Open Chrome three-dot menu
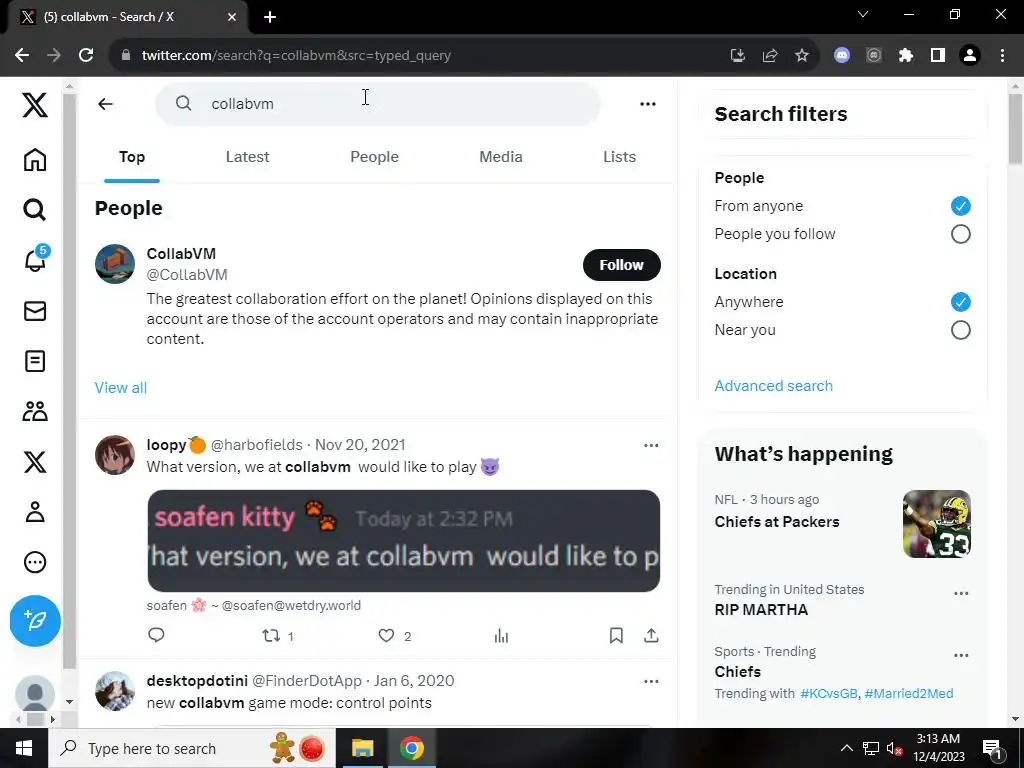Viewport: 1024px width, 768px height. 1002,56
